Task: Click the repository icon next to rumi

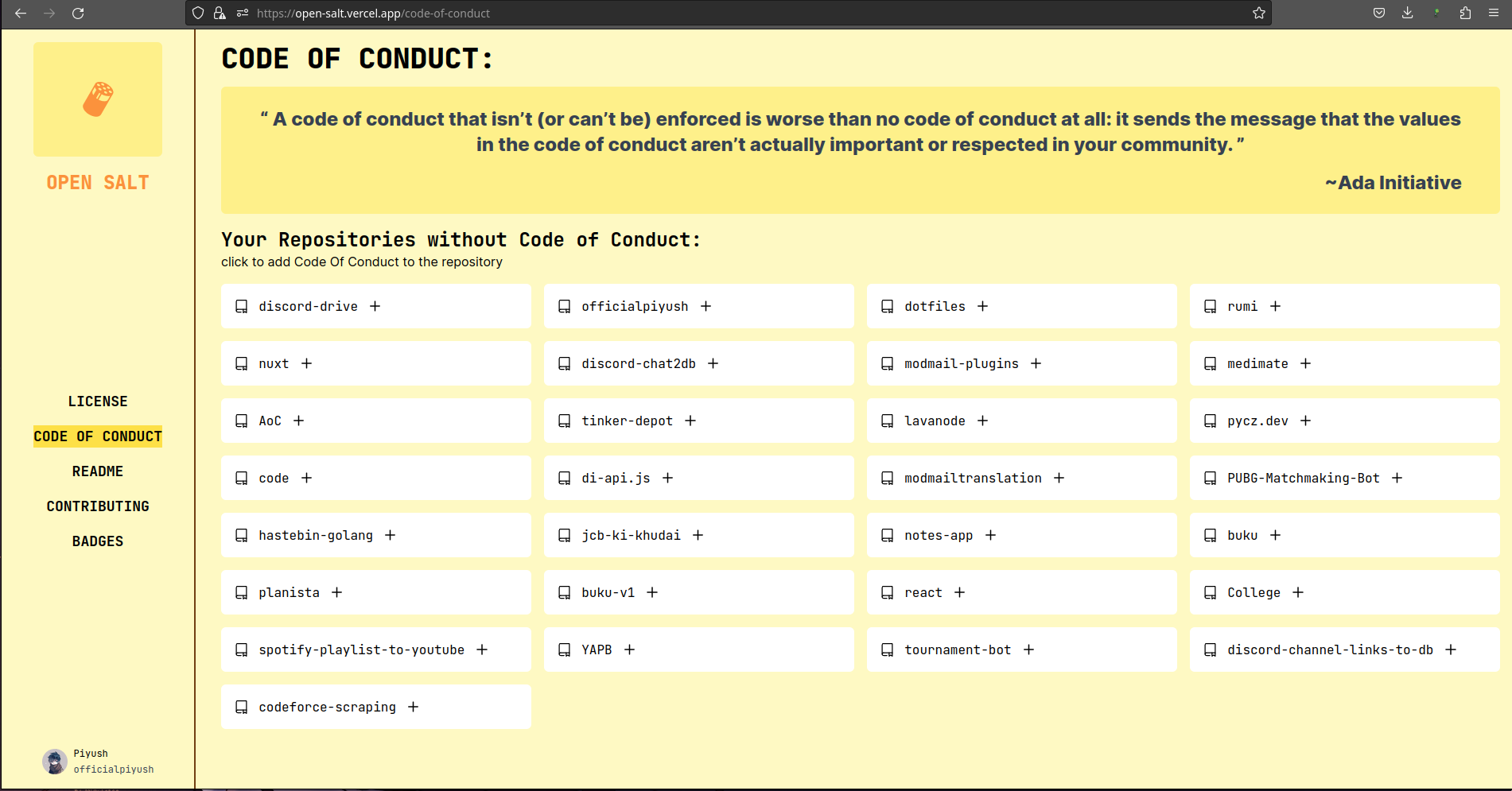Action: (x=1210, y=306)
